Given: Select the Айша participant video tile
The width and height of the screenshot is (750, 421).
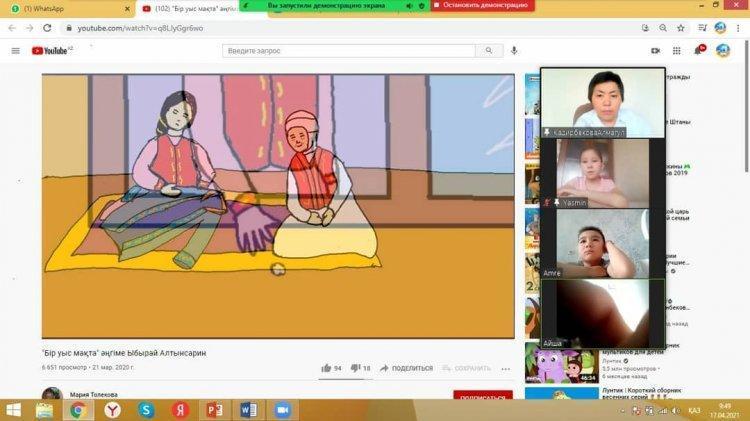Looking at the screenshot, I should coord(603,314).
